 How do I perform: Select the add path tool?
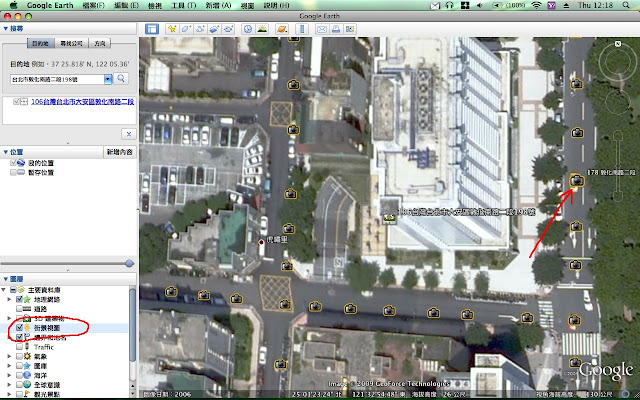click(x=200, y=29)
